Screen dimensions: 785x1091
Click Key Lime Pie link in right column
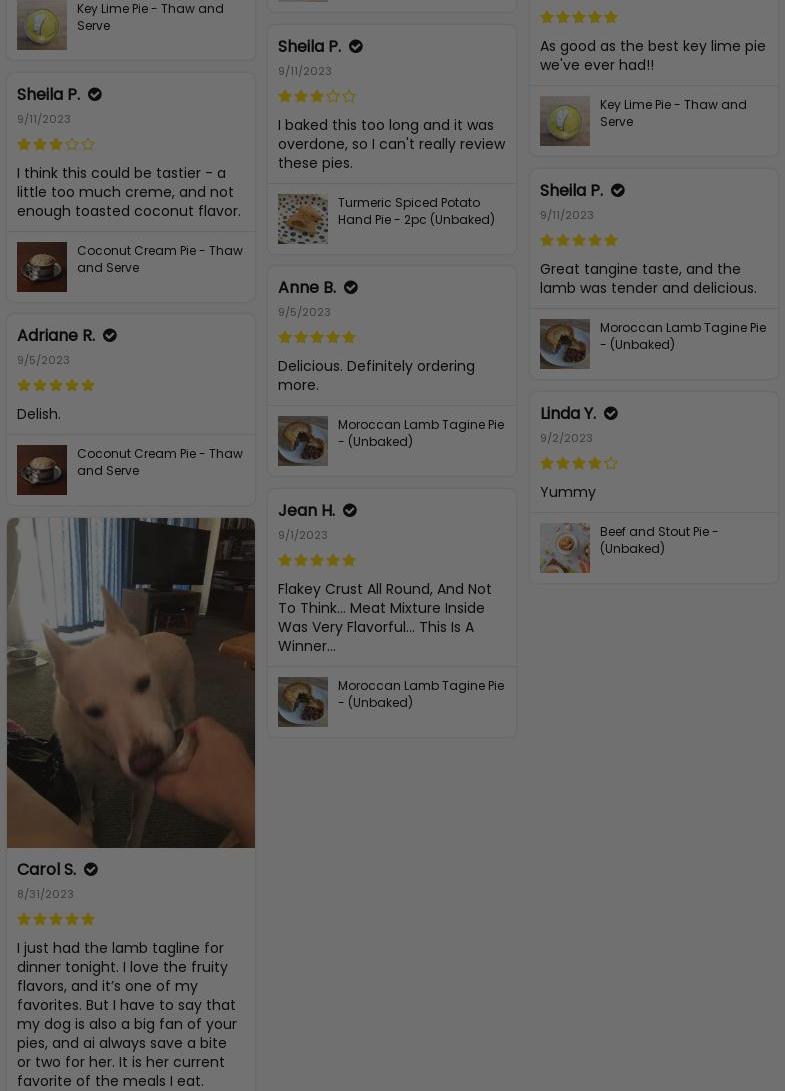click(673, 113)
